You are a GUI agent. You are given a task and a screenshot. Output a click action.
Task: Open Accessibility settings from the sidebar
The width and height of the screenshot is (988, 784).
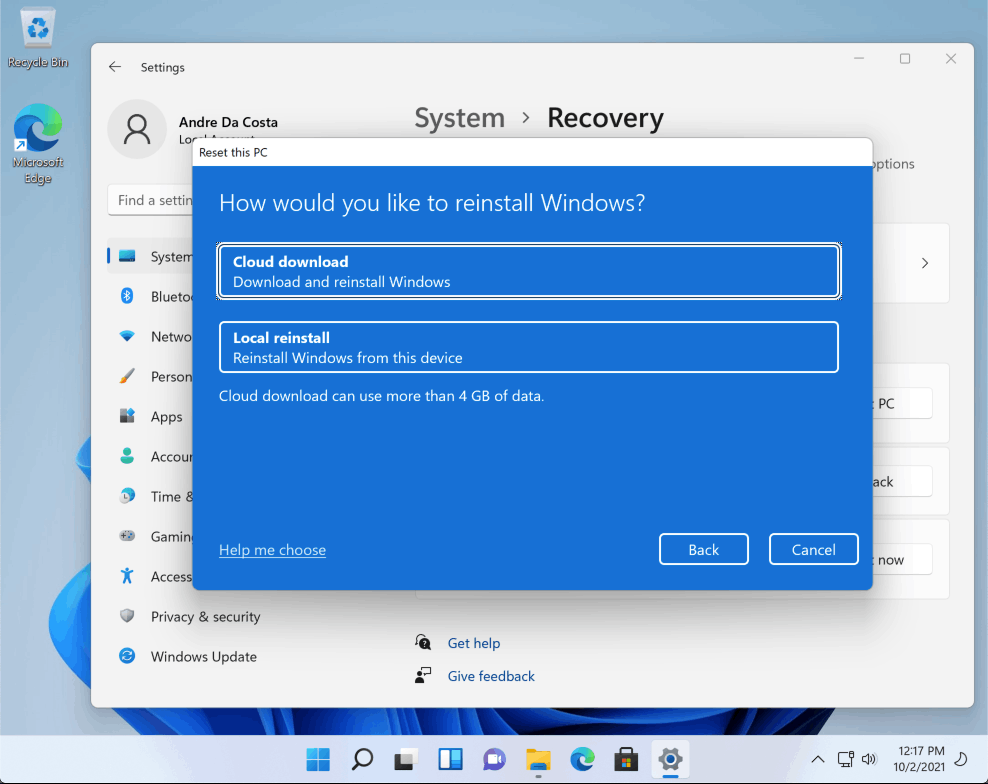coord(128,576)
